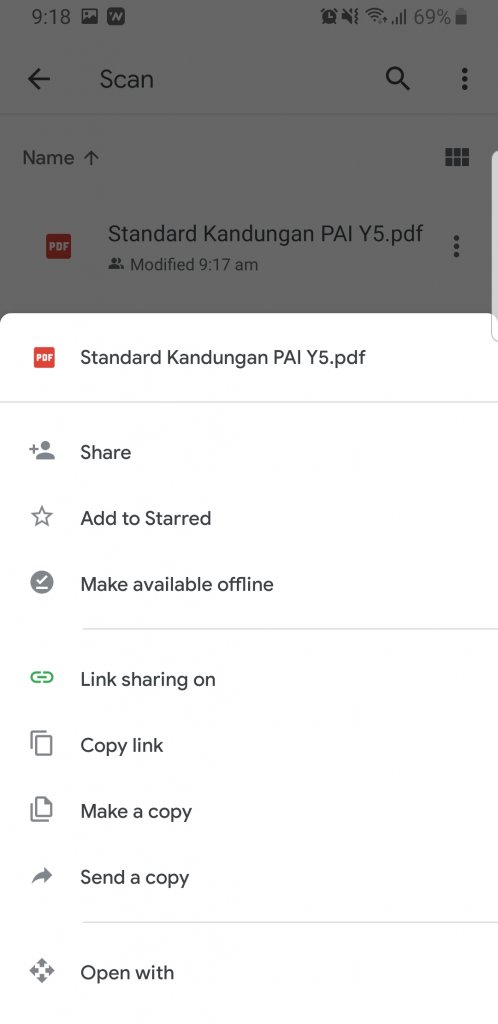The width and height of the screenshot is (498, 1024).
Task: Choose Open with option
Action: [x=249, y=972]
